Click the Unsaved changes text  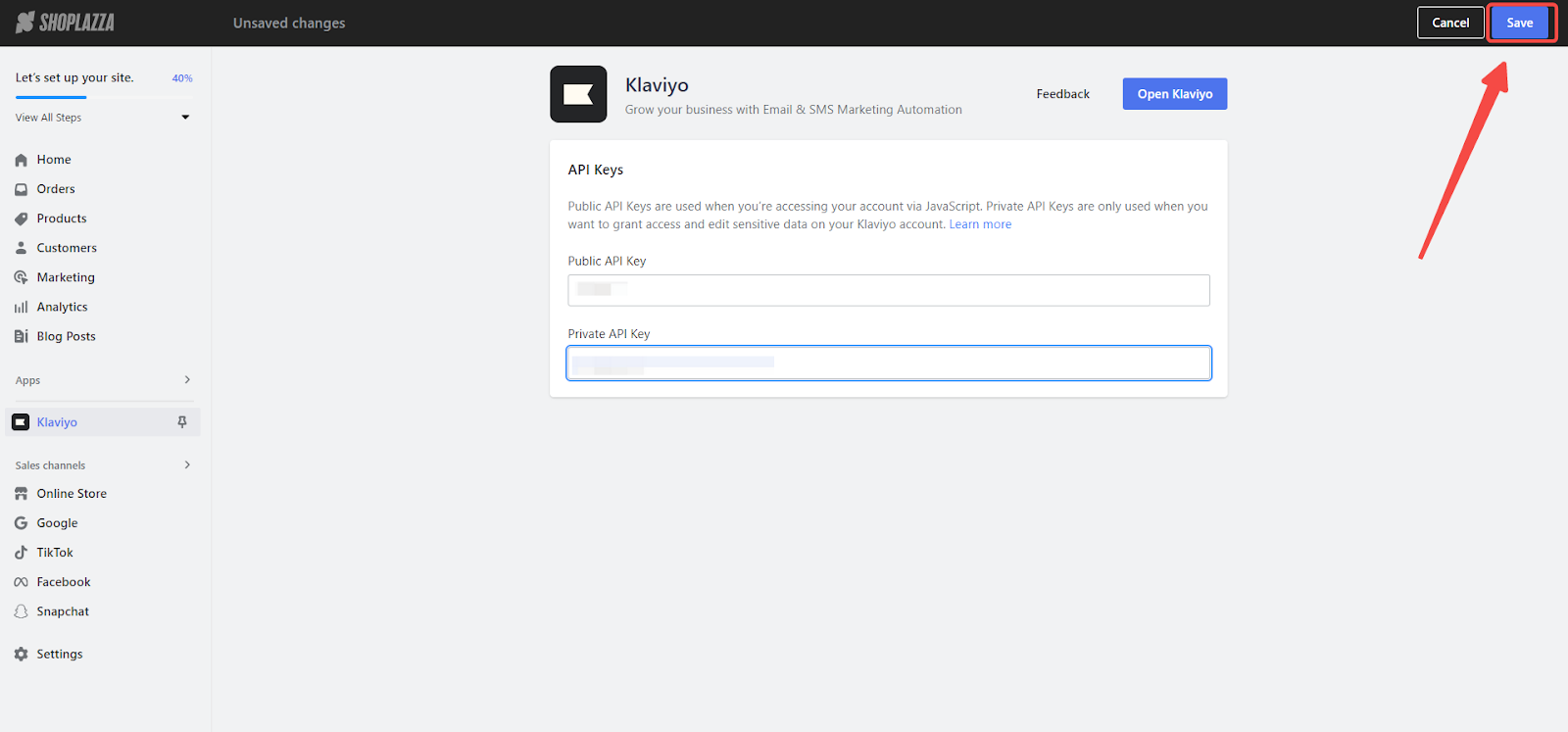(x=289, y=23)
